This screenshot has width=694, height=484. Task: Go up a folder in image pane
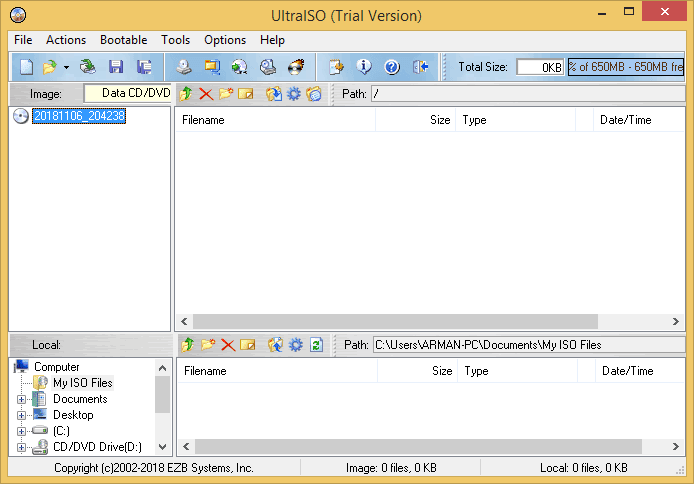coord(186,94)
